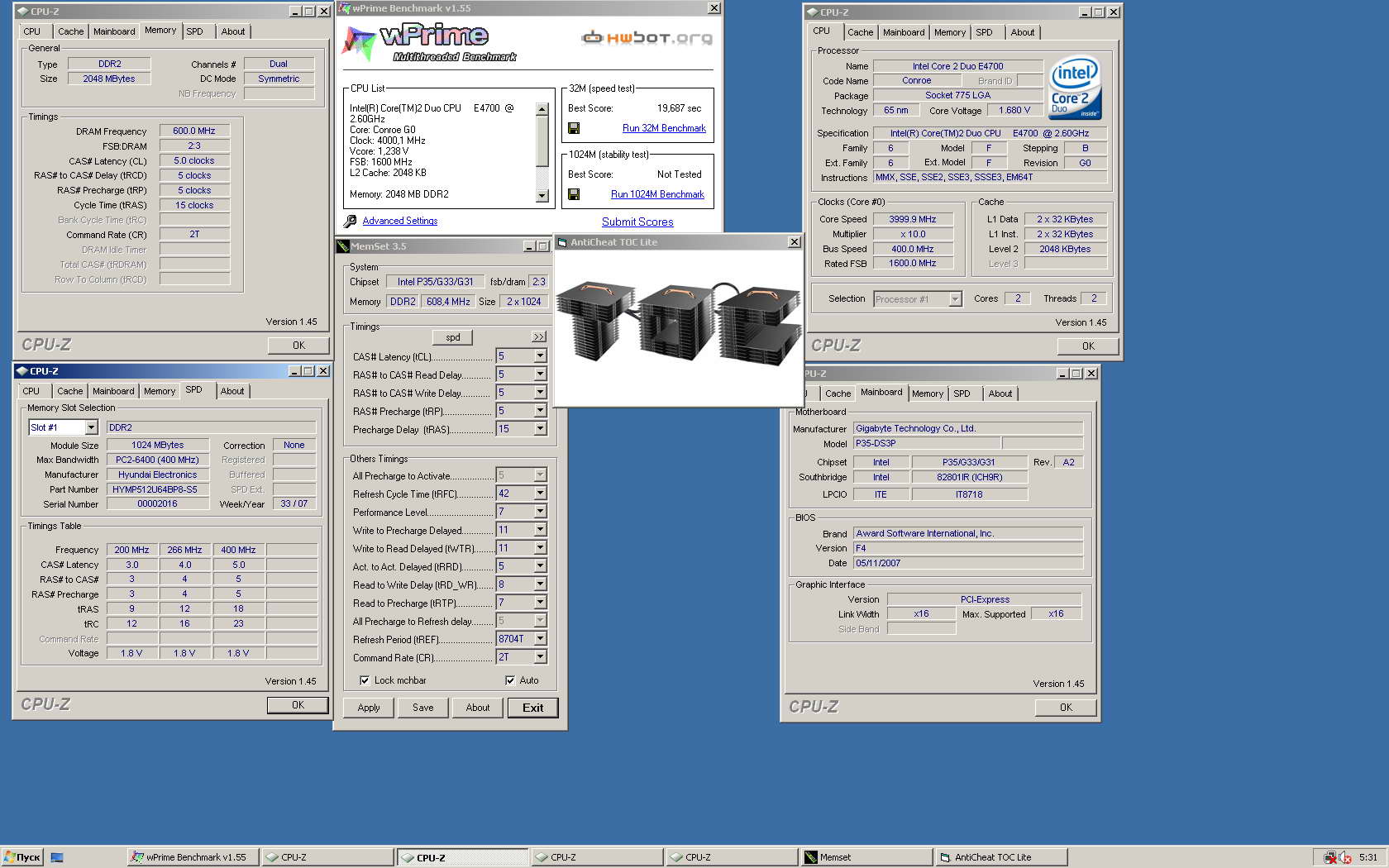Click the Advanced Settings wrench icon in wPrime
This screenshot has width=1389, height=868.
click(x=351, y=221)
